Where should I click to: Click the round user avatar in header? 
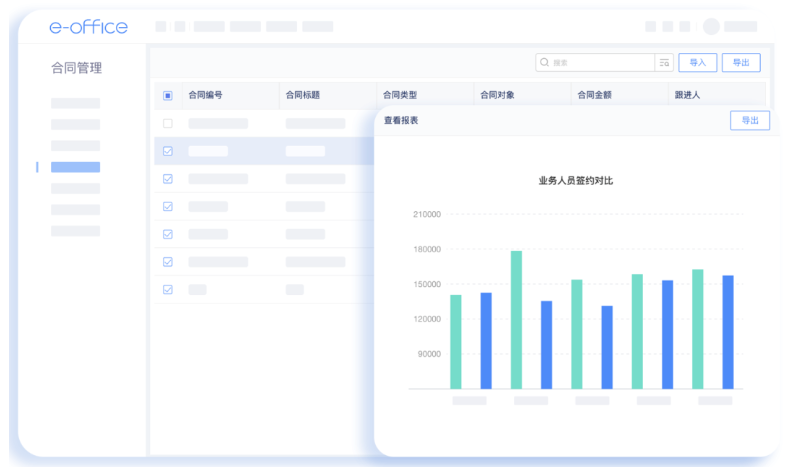(711, 27)
